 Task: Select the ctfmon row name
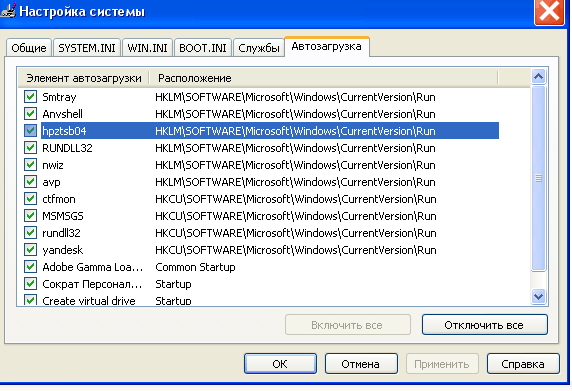click(59, 199)
